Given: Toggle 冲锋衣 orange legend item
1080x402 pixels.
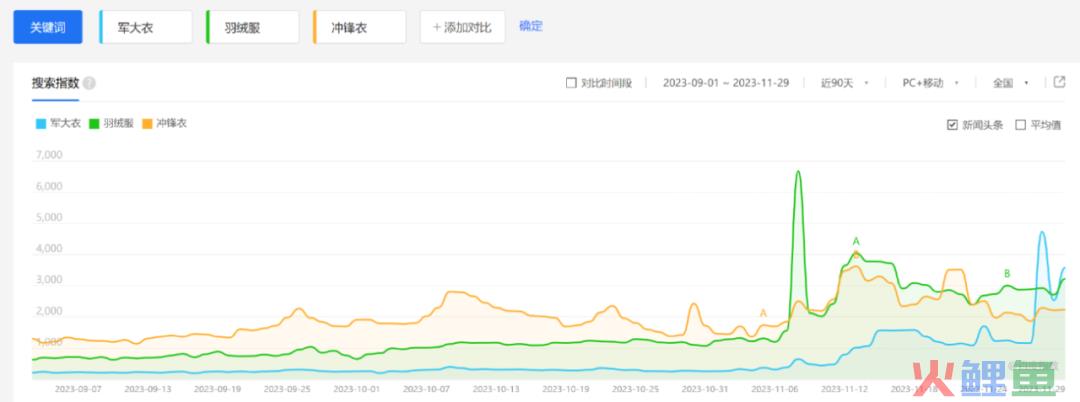Looking at the screenshot, I should click(x=164, y=123).
